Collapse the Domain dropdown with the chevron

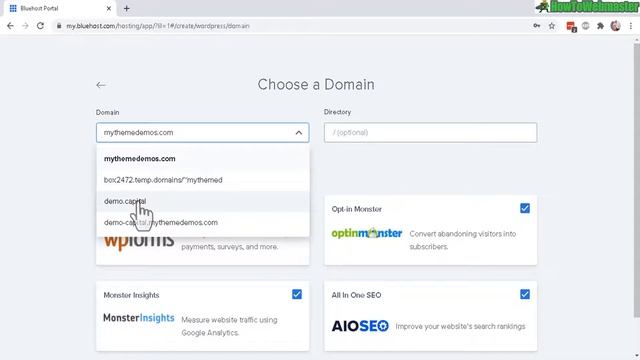pyautogui.click(x=299, y=133)
